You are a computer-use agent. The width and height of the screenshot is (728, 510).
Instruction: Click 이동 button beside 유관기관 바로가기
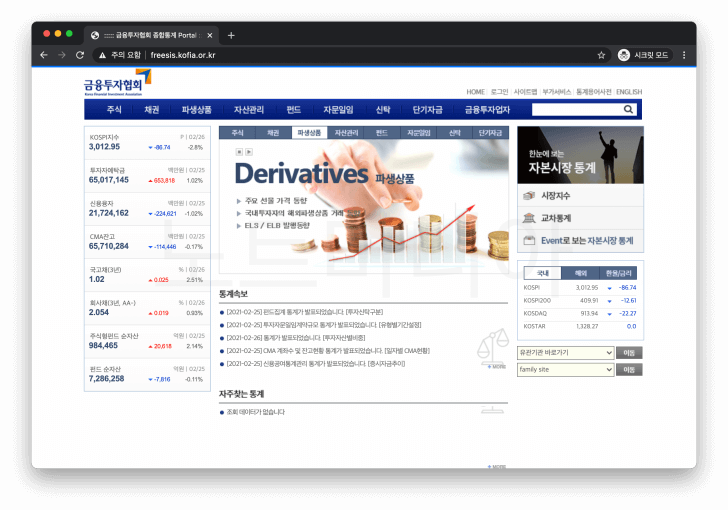pyautogui.click(x=629, y=353)
